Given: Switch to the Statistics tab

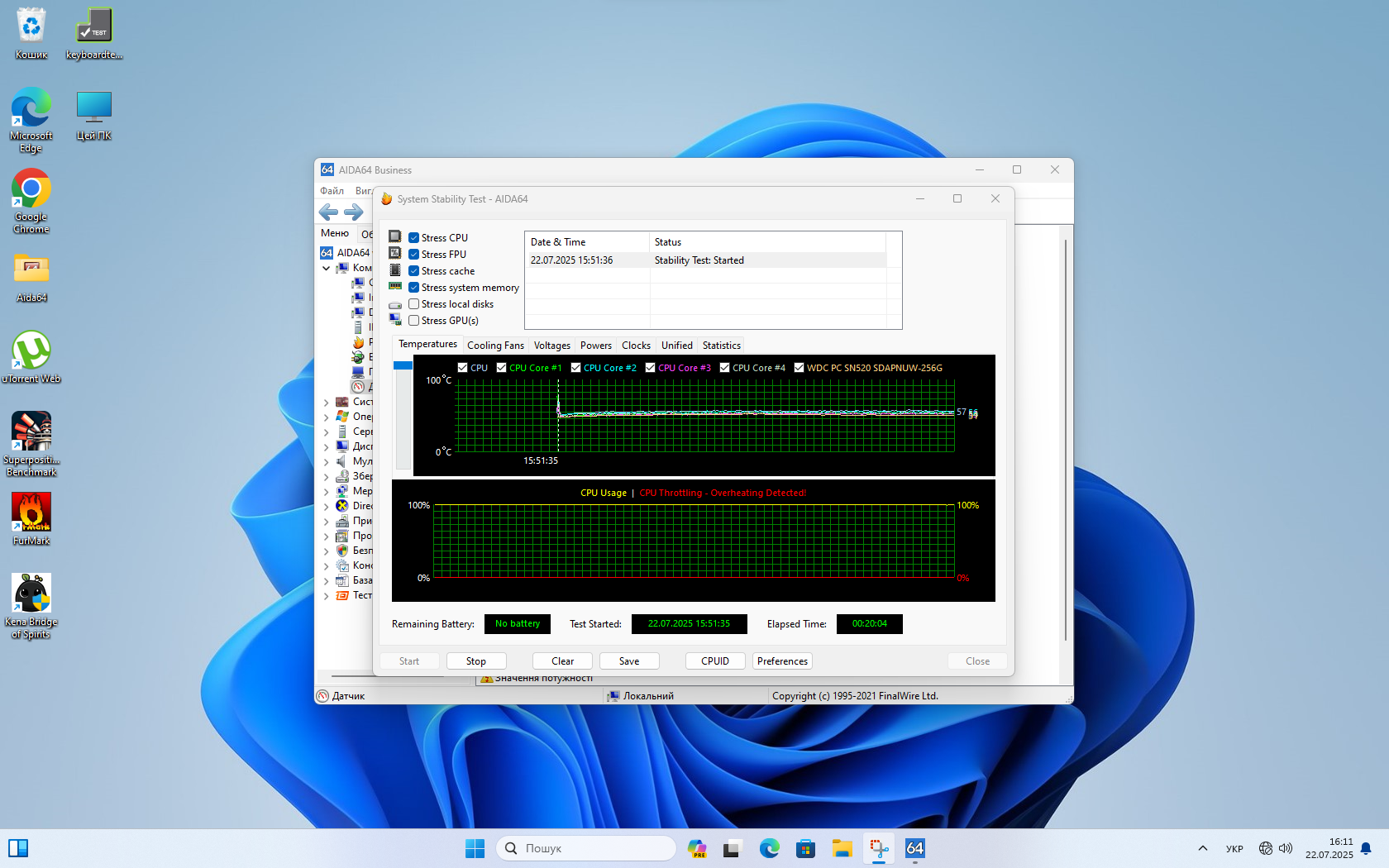Looking at the screenshot, I should [721, 346].
